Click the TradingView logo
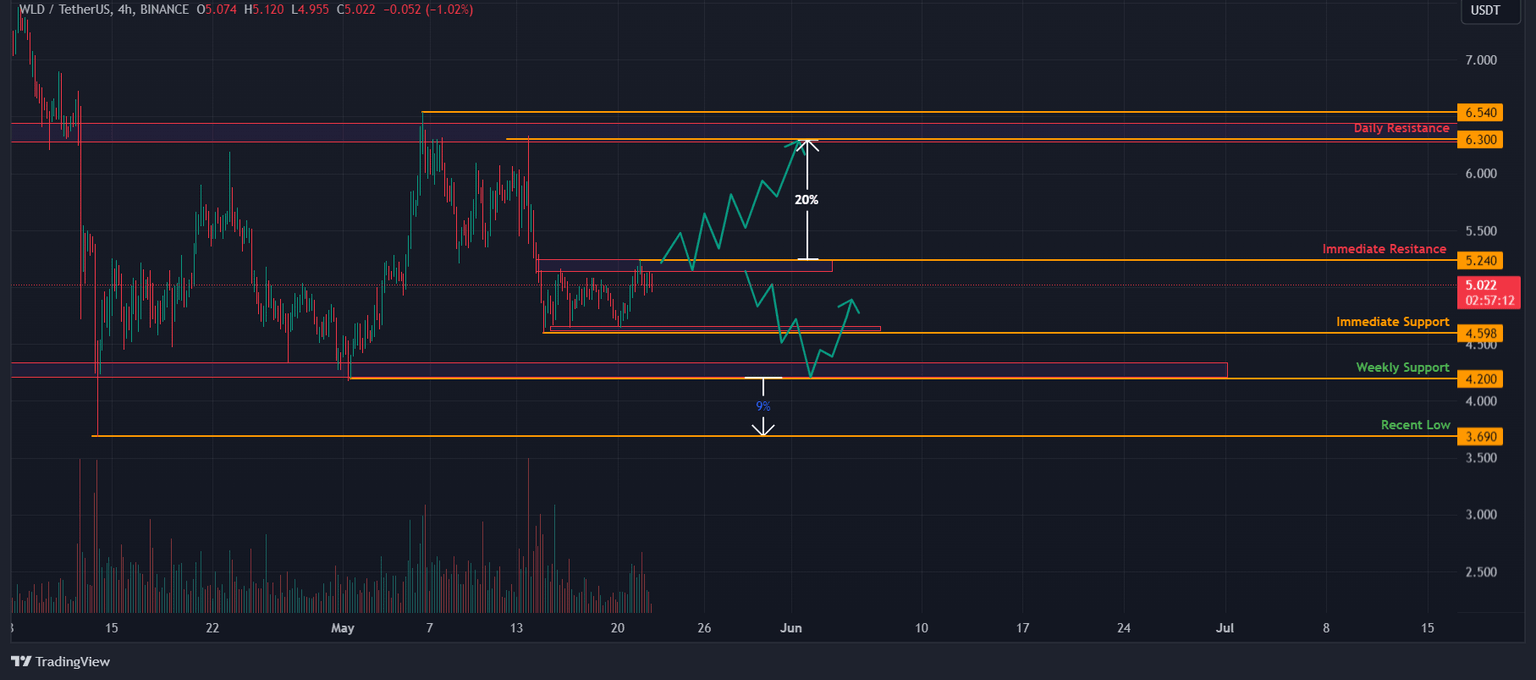This screenshot has height=680, width=1536. point(62,662)
